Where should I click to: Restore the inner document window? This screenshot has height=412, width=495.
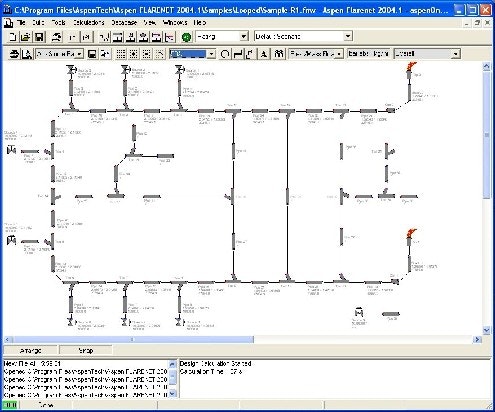(477, 23)
